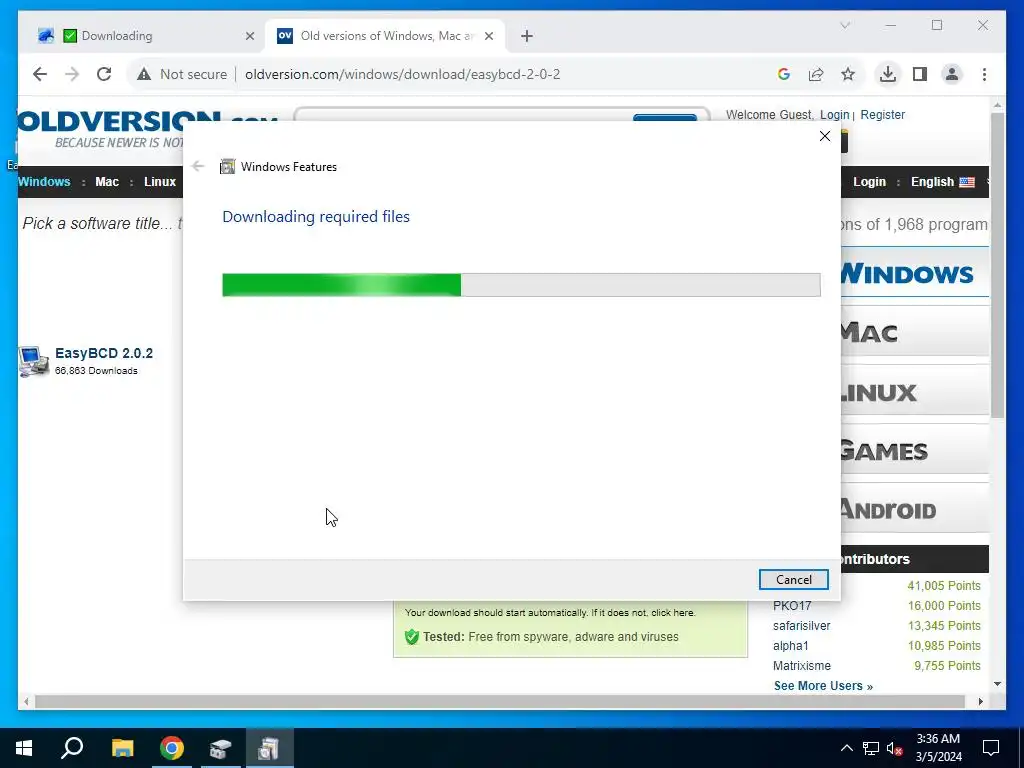Select the English language option
The width and height of the screenshot is (1024, 768).
pyautogui.click(x=942, y=182)
